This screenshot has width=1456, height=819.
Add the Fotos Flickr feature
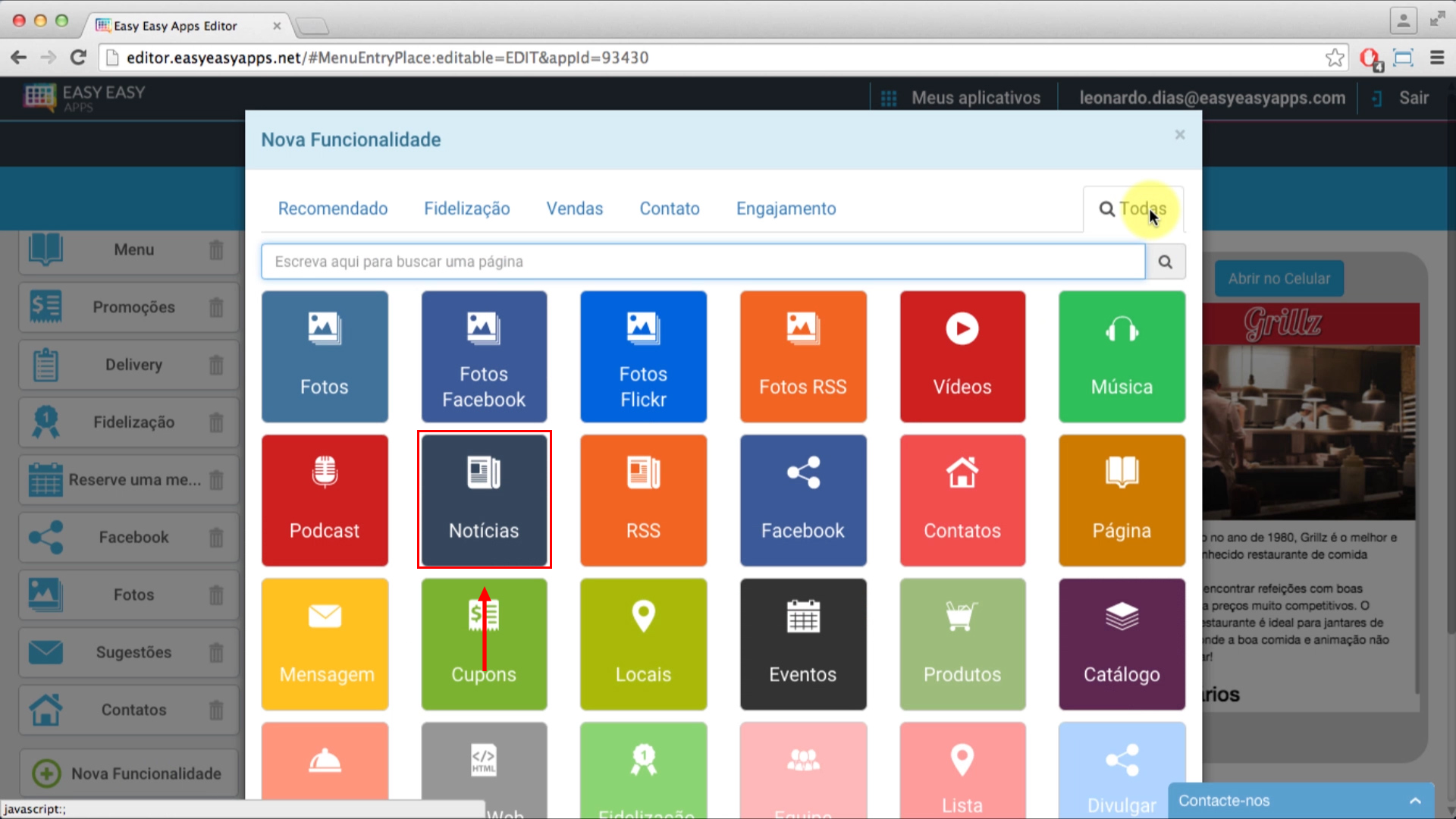643,356
